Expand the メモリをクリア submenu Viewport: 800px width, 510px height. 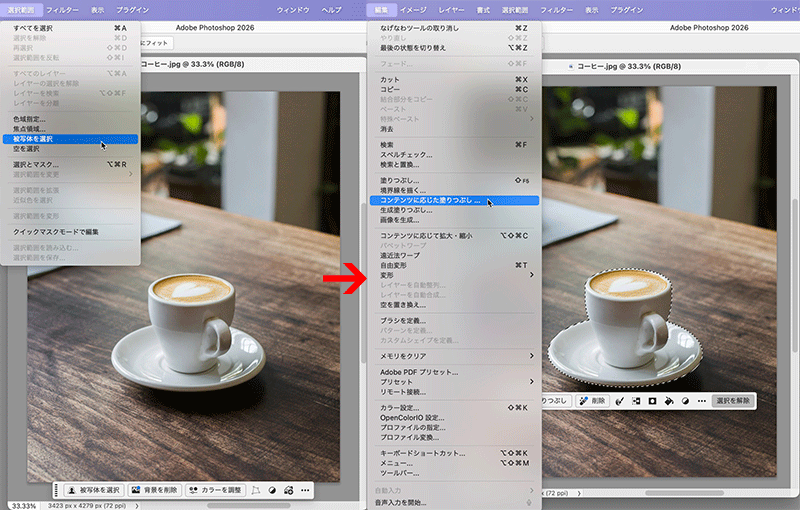(531, 355)
